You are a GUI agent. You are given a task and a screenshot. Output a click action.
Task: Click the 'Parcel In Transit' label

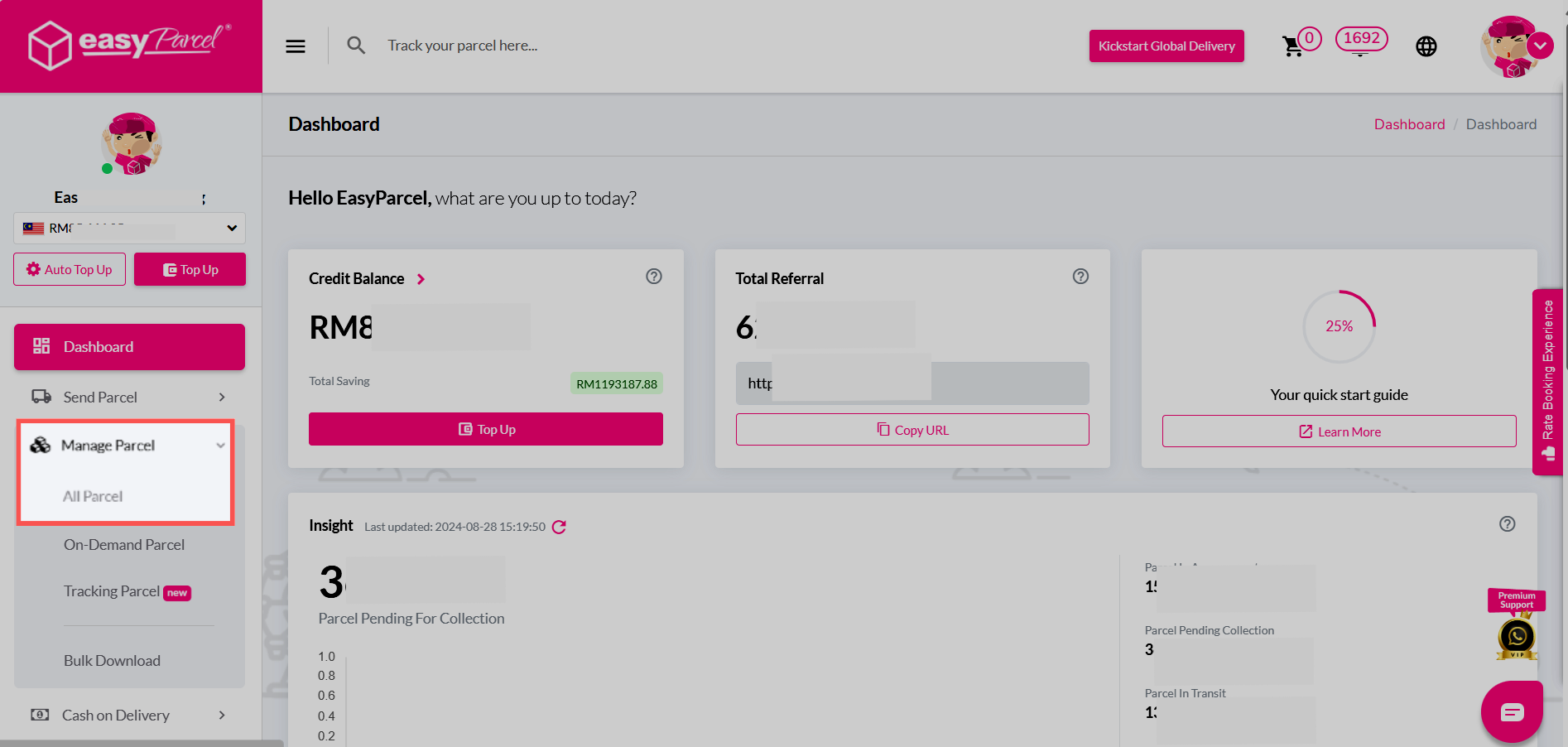[x=1186, y=693]
